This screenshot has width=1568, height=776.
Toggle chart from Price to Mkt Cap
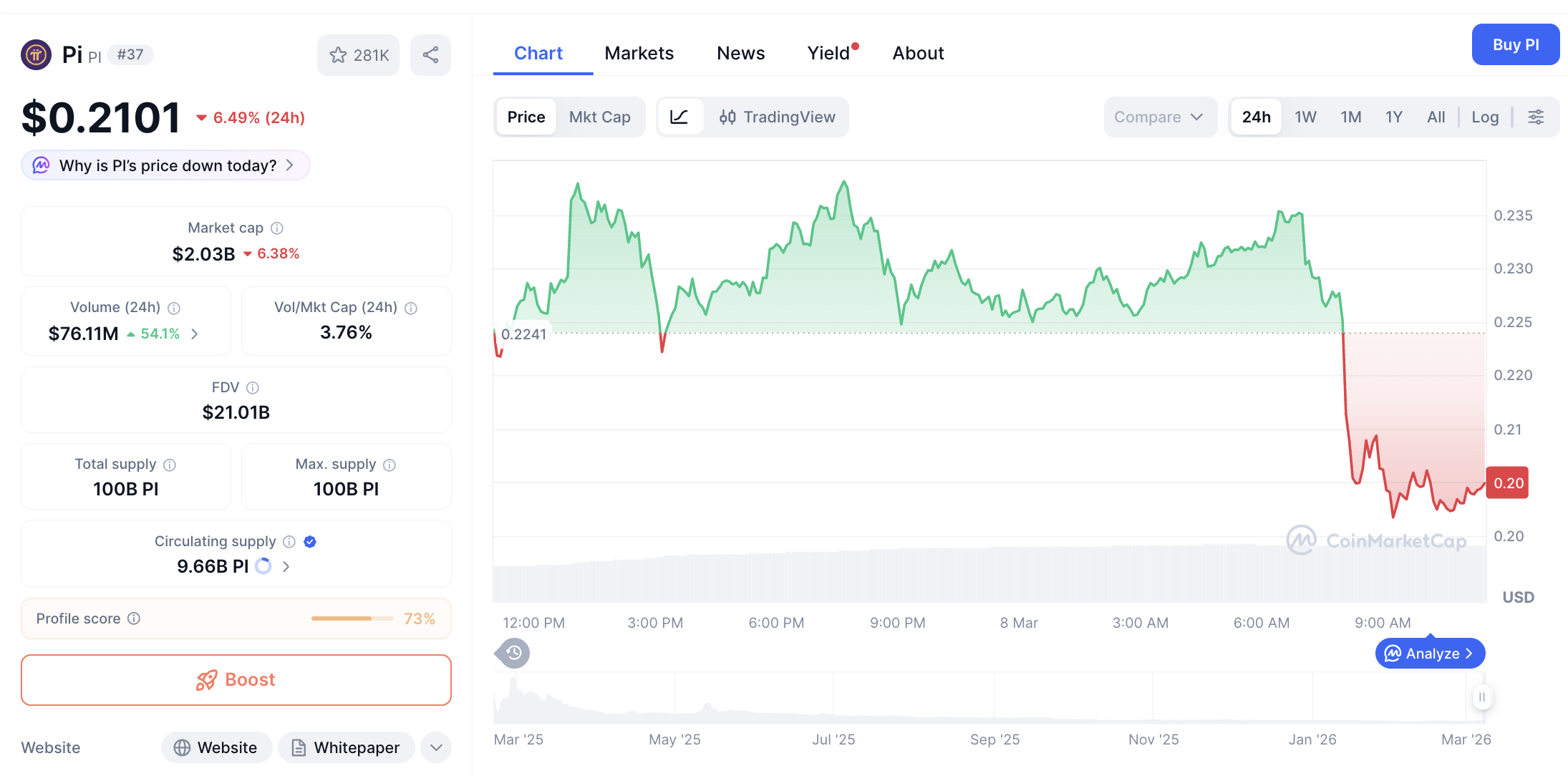click(x=600, y=117)
